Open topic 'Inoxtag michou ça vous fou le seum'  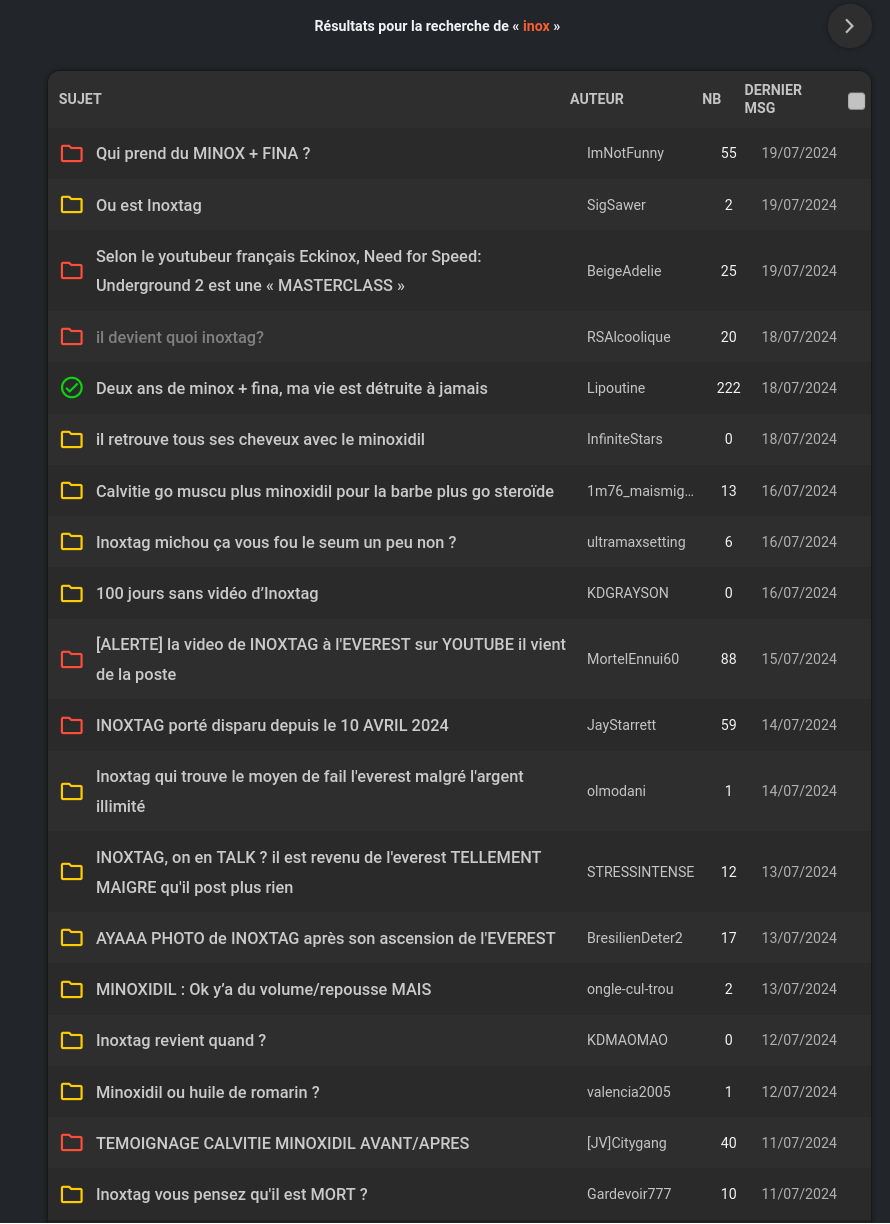tap(276, 542)
